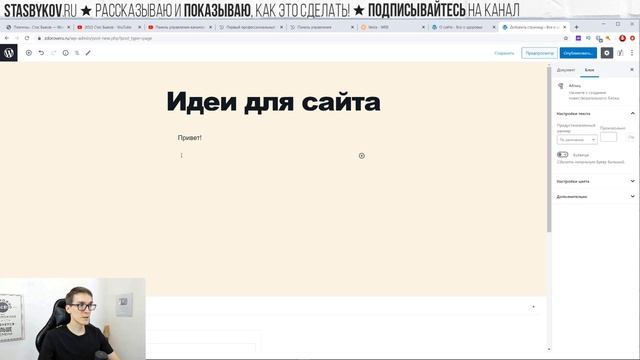
Task: Click the blue Publish button
Action: click(578, 53)
